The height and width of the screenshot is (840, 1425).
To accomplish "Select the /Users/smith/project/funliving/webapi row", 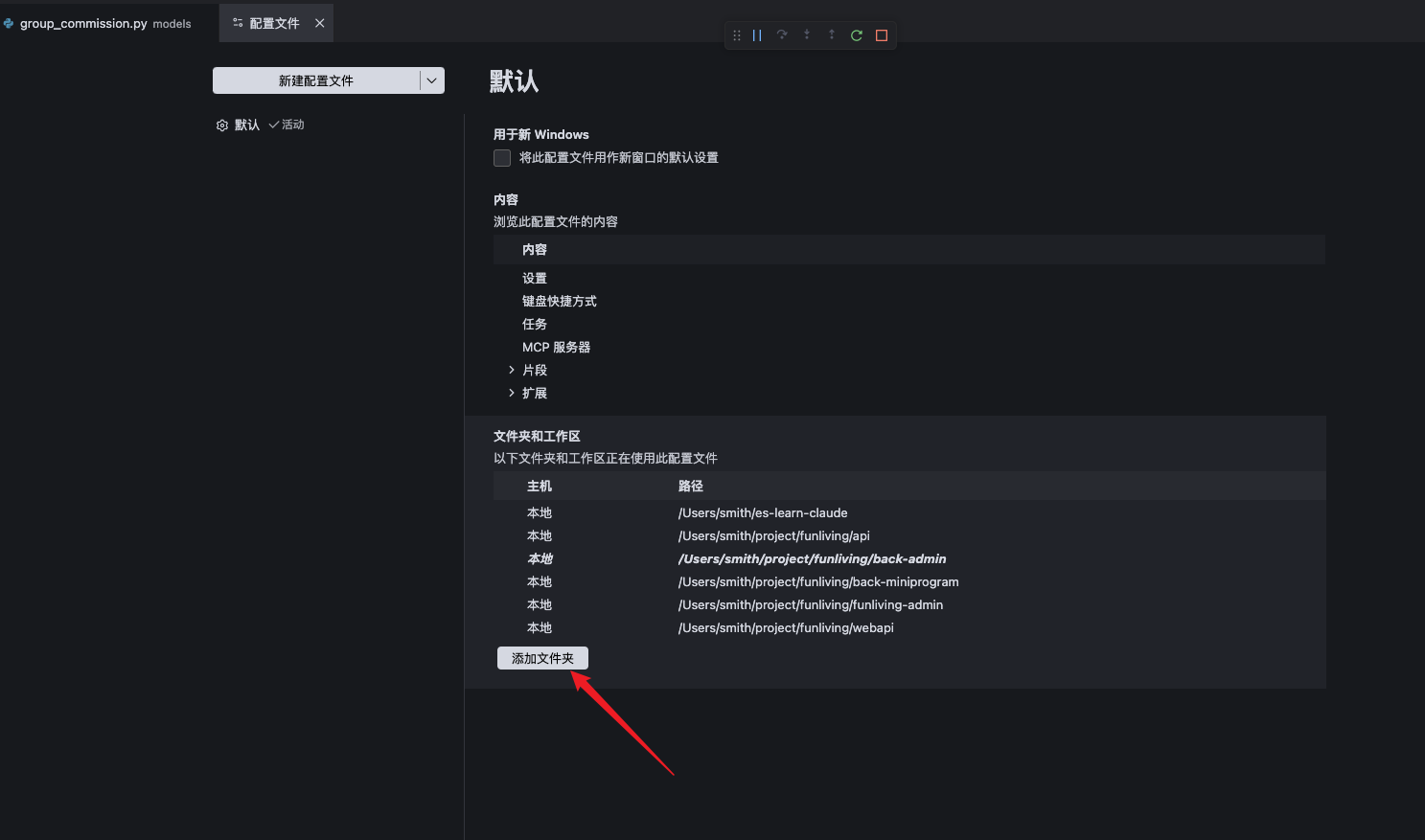I will (909, 627).
